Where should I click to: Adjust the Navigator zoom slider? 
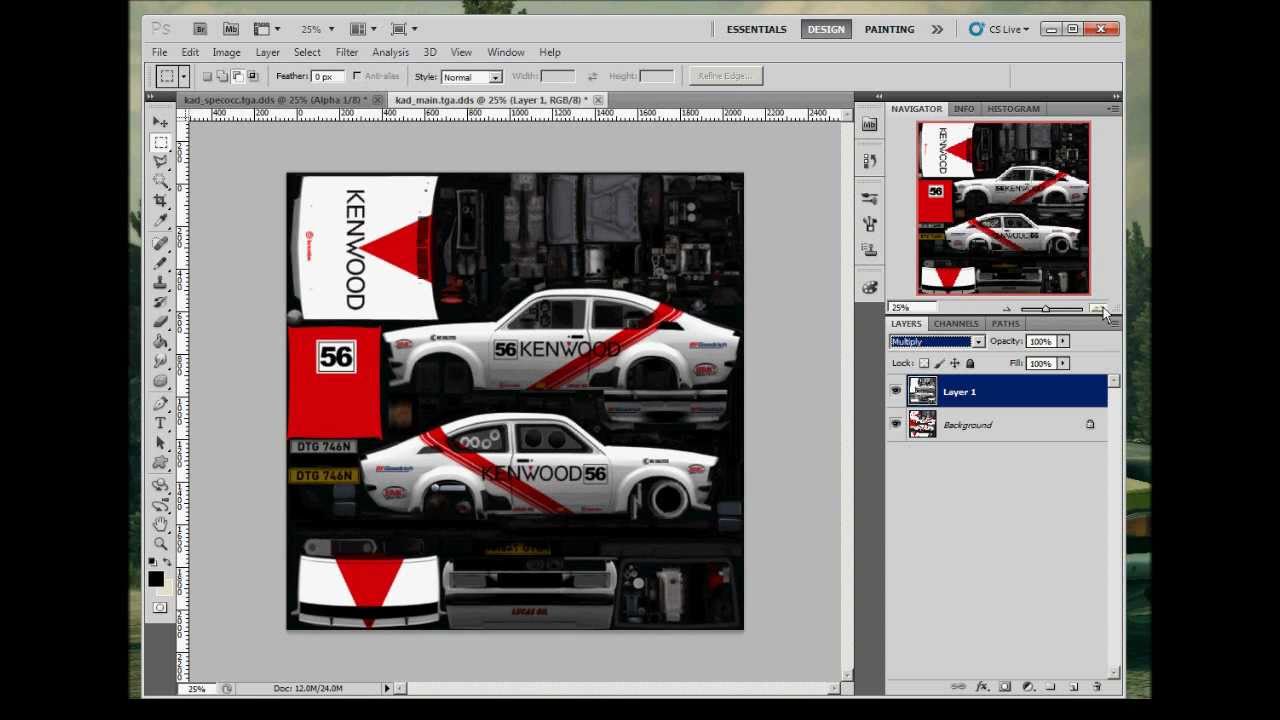pos(1045,309)
